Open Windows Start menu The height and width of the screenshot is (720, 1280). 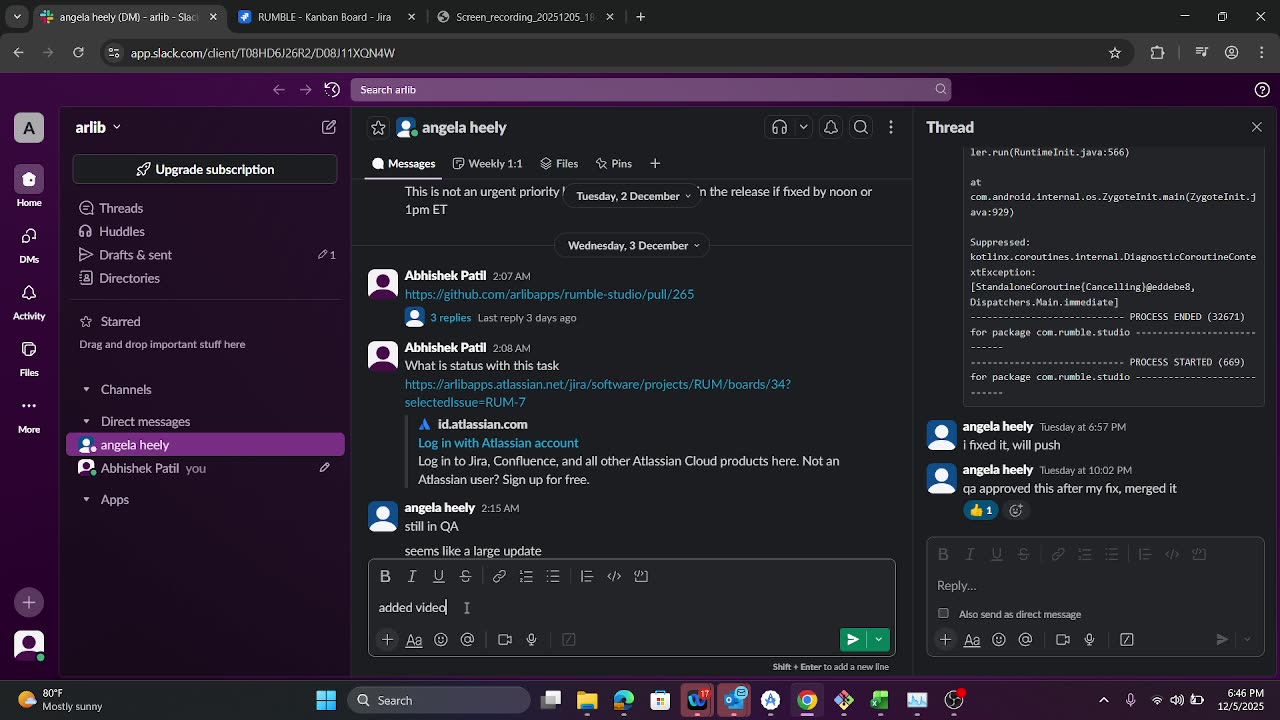(x=326, y=700)
